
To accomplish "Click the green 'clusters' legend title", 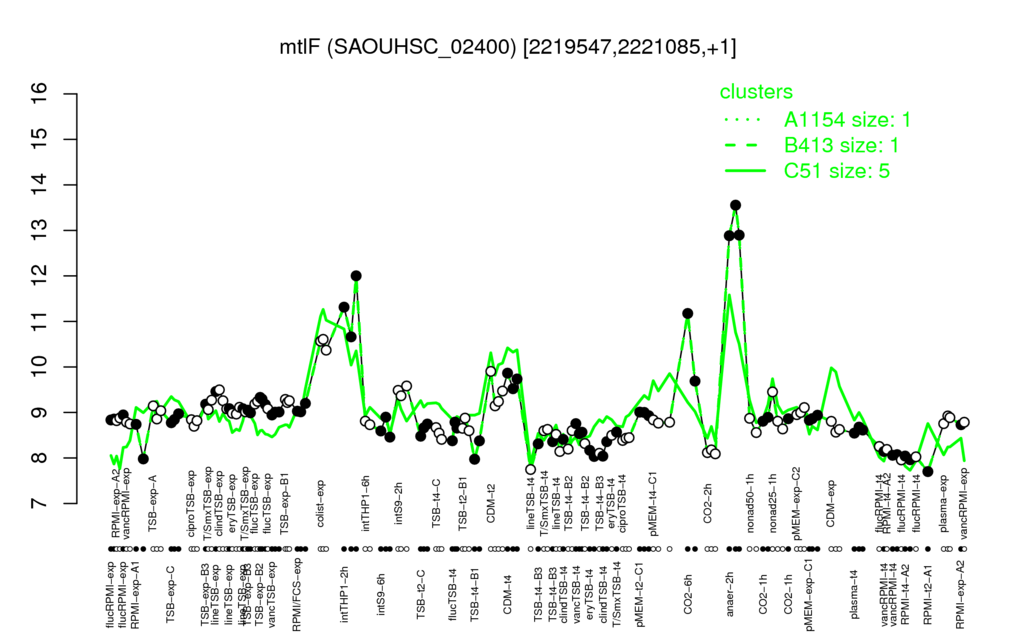I will pyautogui.click(x=756, y=91).
